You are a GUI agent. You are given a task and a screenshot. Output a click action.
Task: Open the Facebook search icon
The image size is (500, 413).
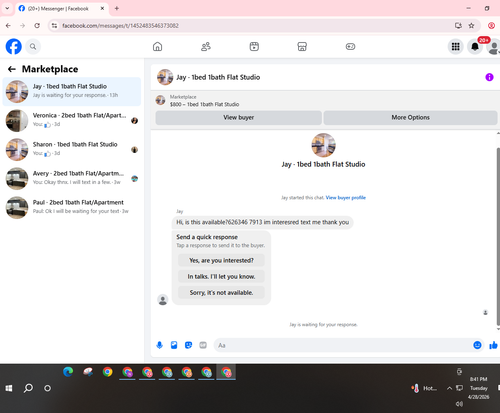pyautogui.click(x=33, y=46)
